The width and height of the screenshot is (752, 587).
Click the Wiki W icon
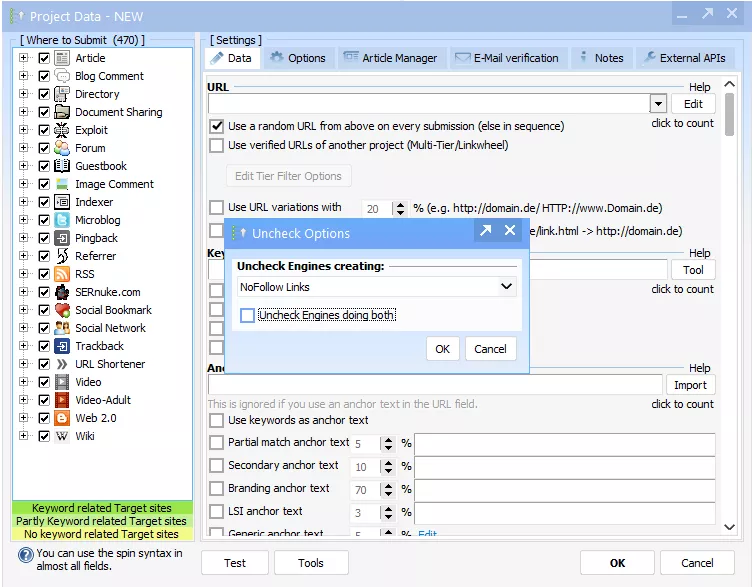click(x=62, y=436)
